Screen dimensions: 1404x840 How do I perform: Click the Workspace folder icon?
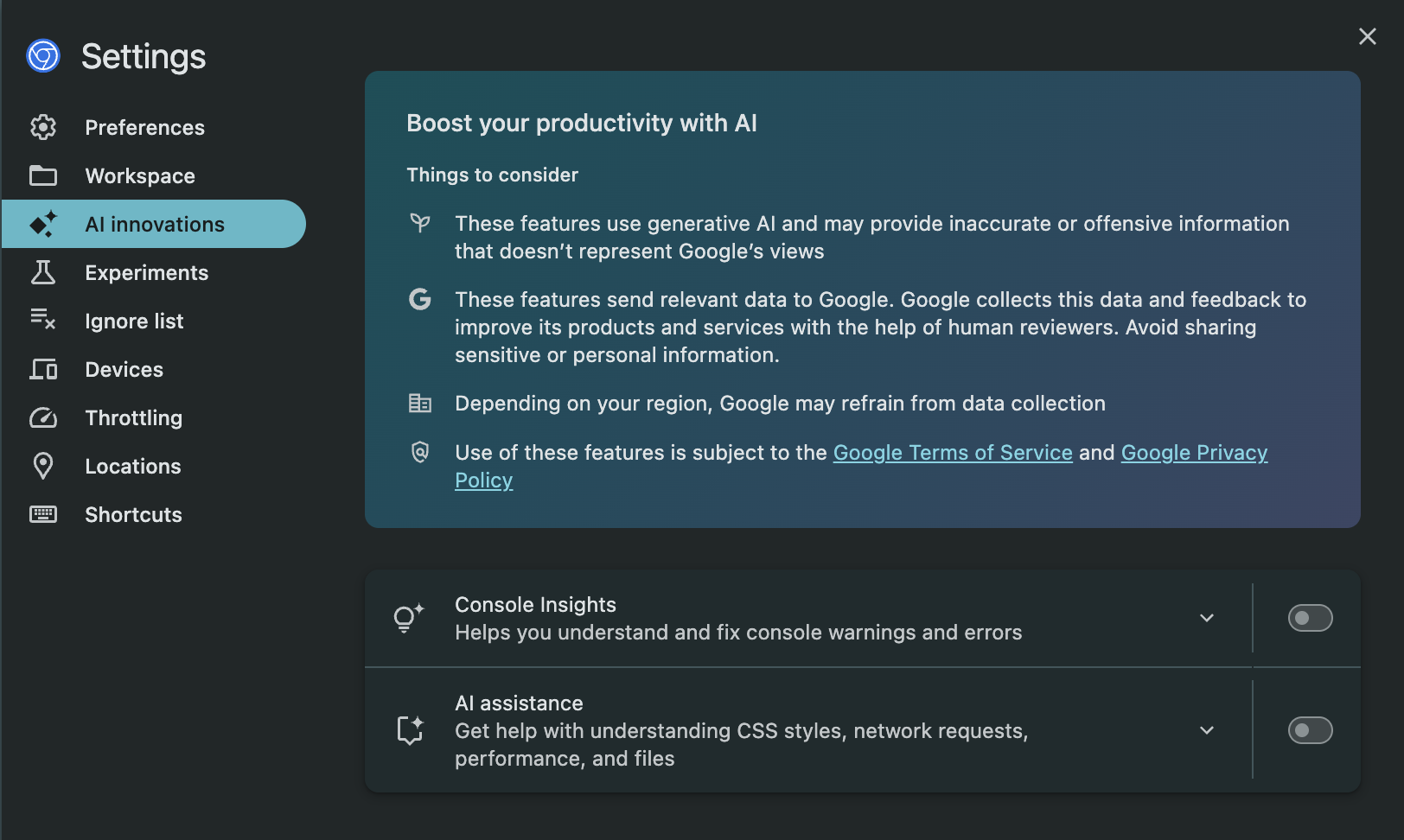coord(43,175)
